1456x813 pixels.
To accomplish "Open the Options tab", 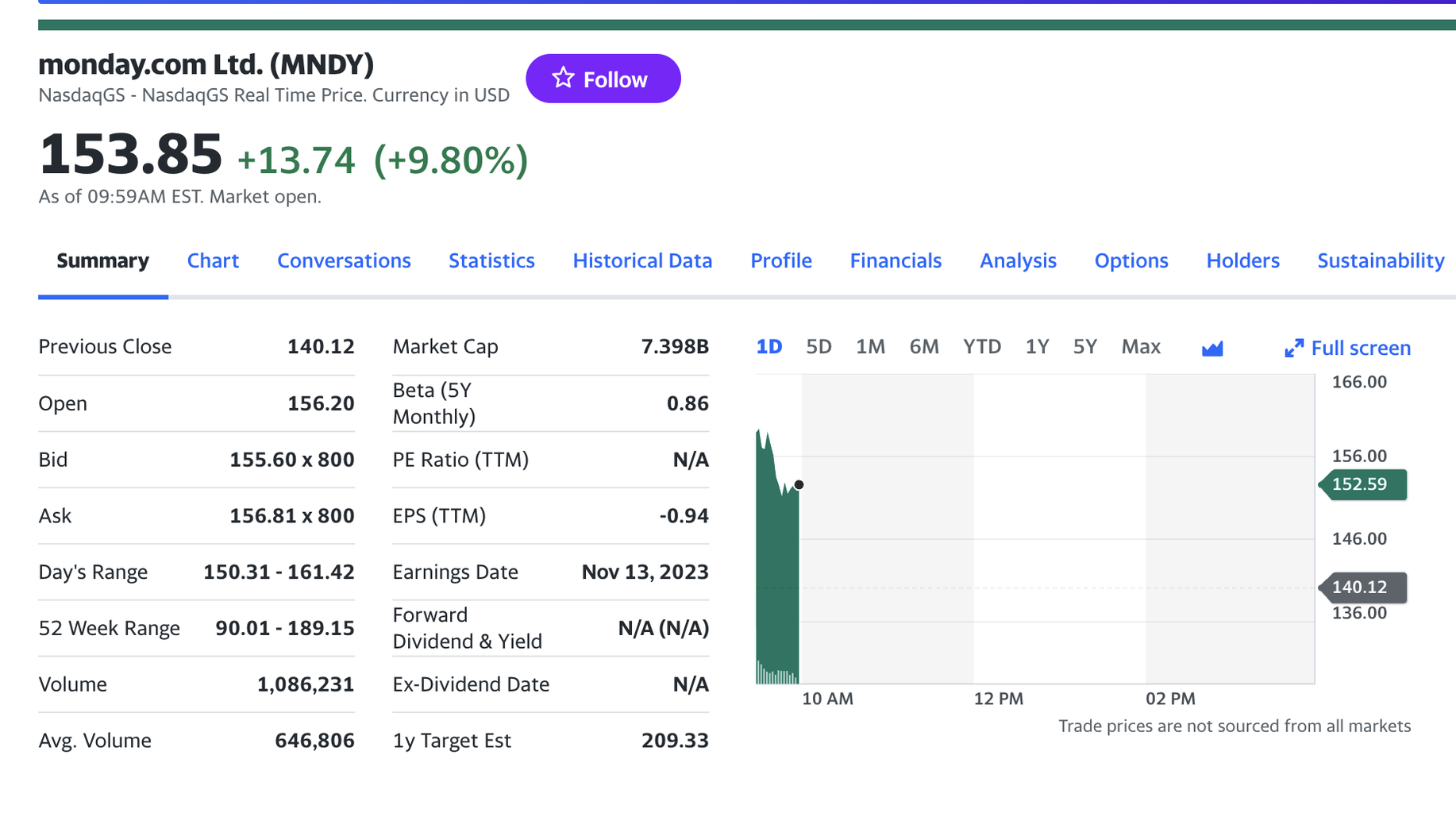I will tap(1131, 260).
